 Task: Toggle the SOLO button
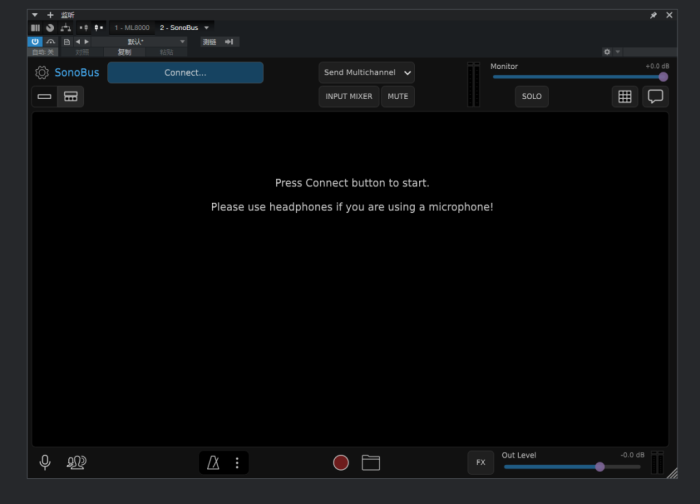(532, 96)
